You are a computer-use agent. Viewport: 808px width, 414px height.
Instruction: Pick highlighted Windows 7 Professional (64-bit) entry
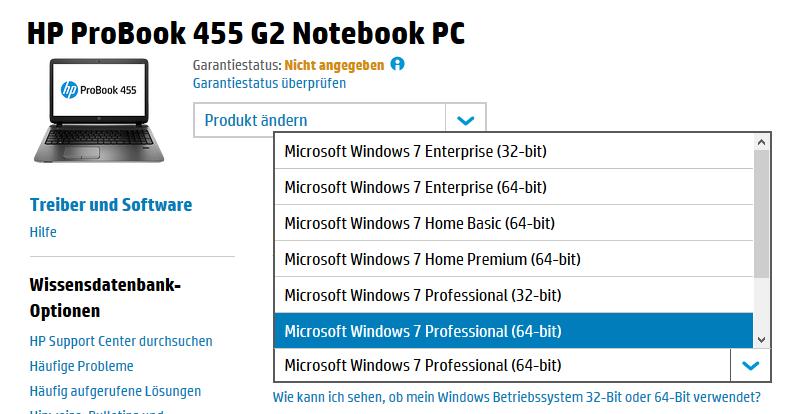point(514,330)
